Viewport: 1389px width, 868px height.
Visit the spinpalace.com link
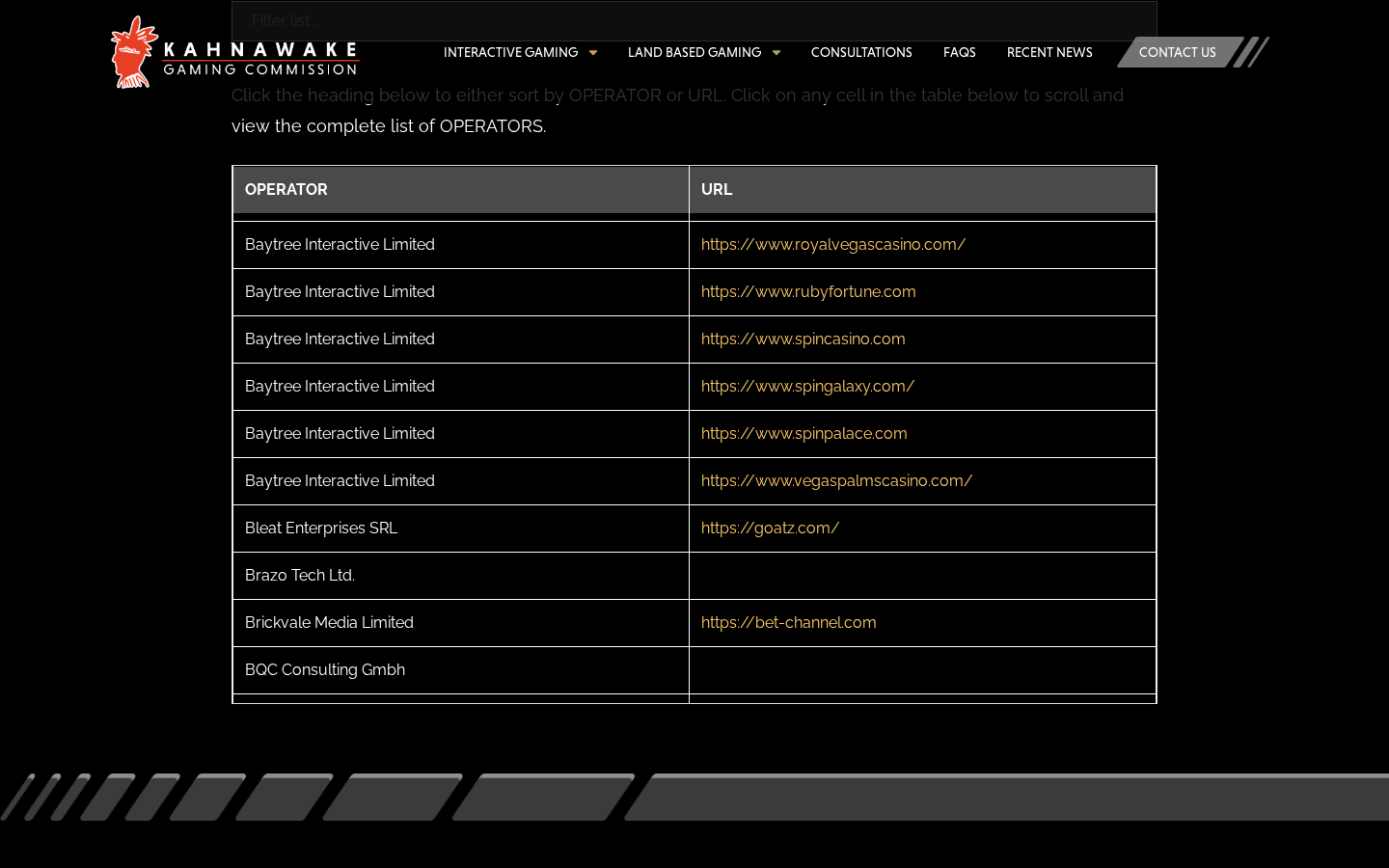pyautogui.click(x=804, y=434)
